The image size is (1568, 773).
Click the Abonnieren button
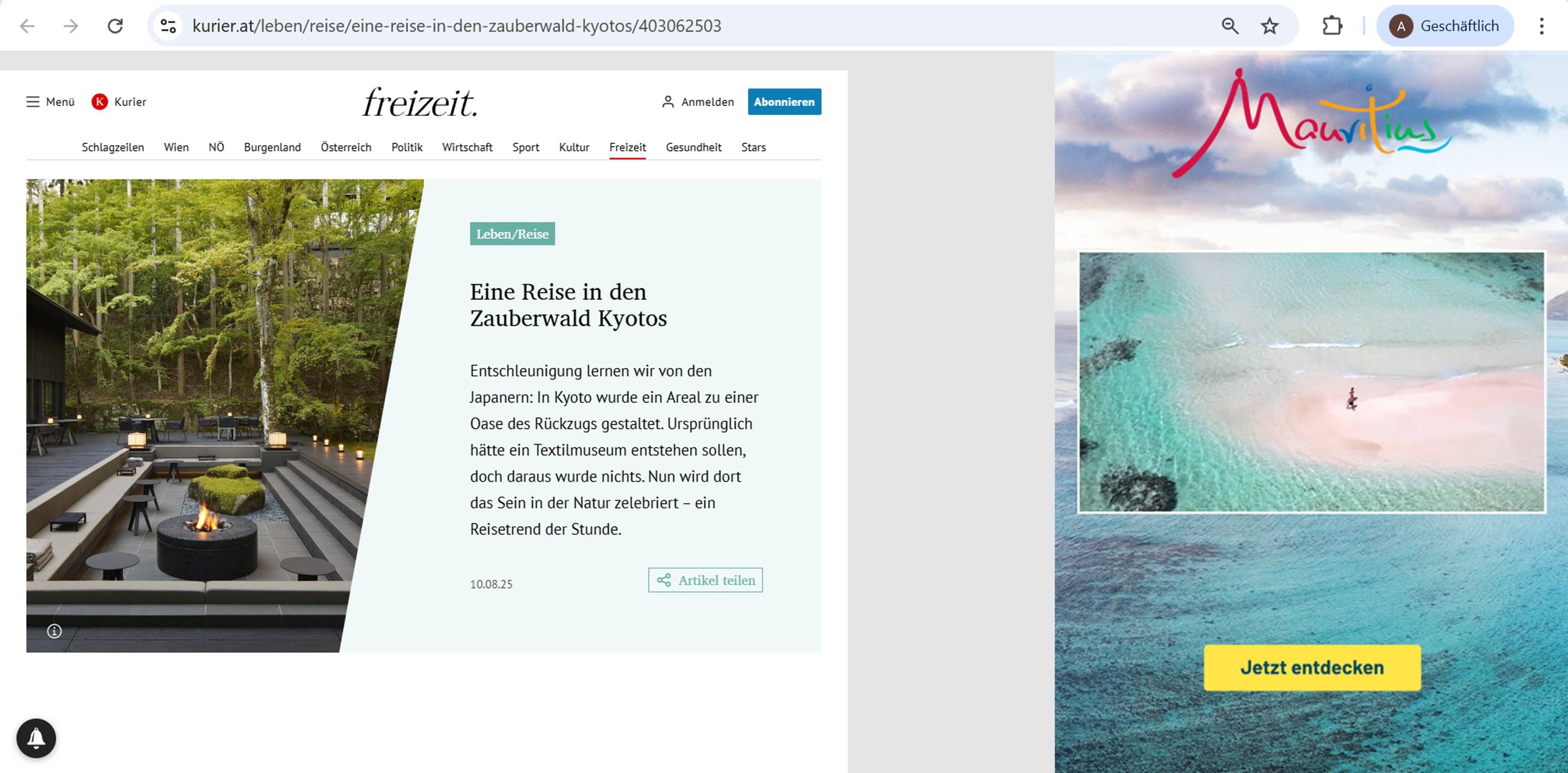(x=785, y=102)
